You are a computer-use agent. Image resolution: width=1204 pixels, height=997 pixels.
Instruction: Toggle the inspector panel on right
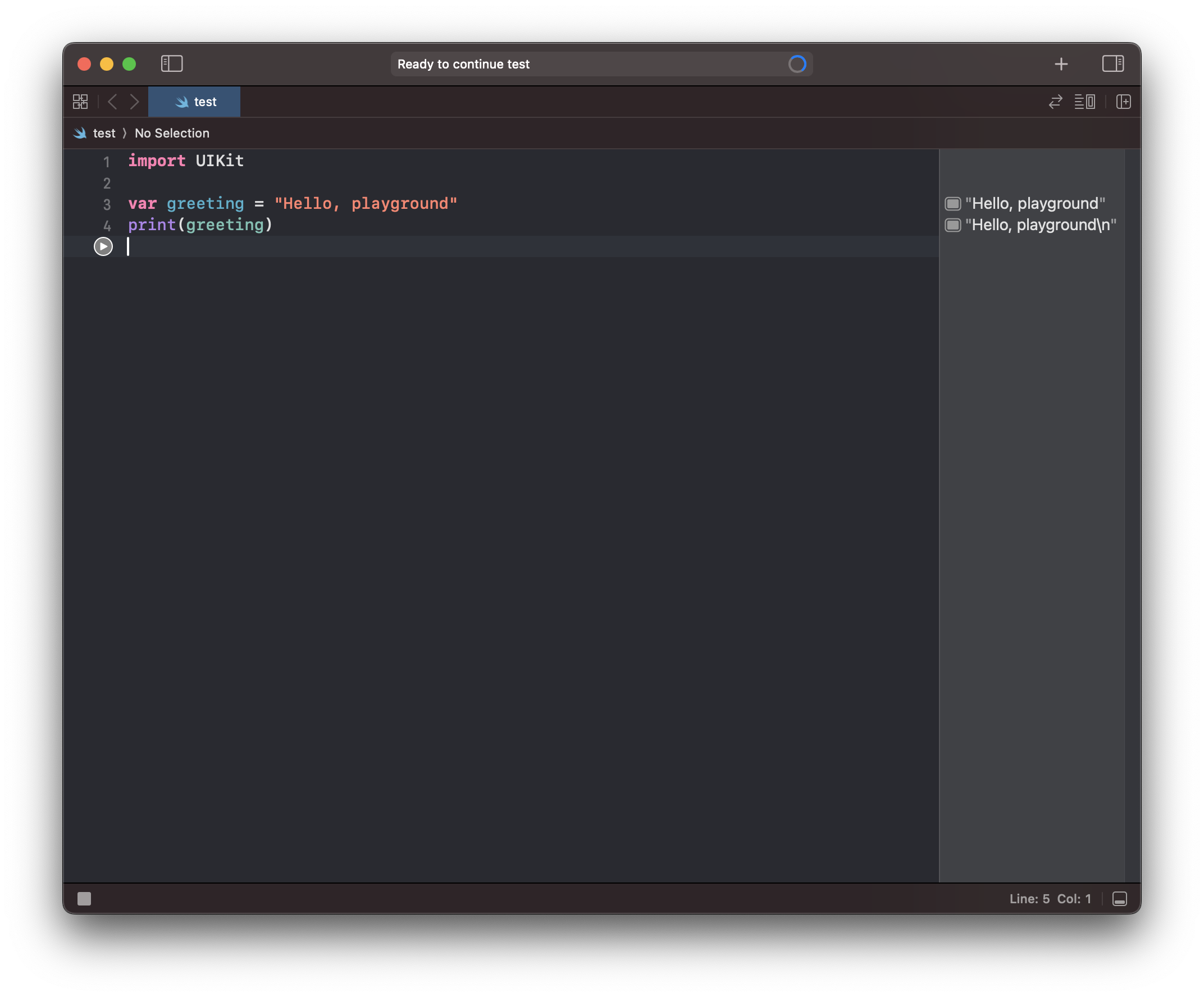[1112, 63]
